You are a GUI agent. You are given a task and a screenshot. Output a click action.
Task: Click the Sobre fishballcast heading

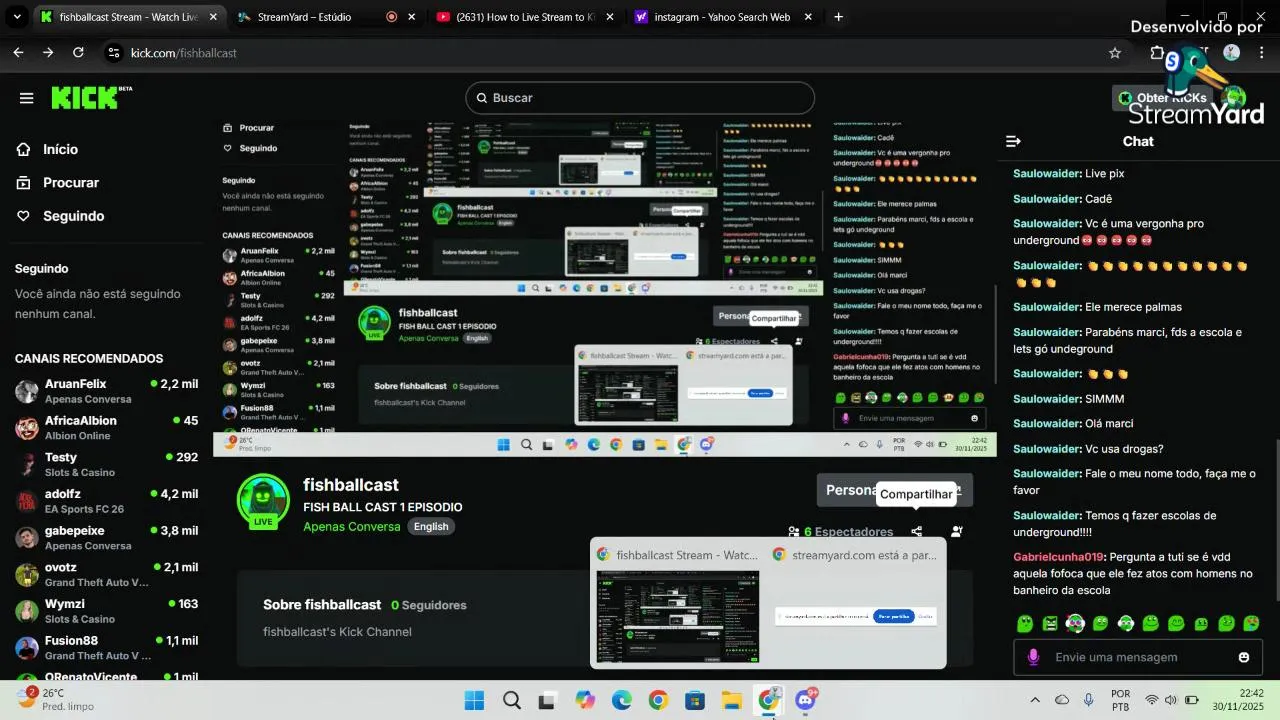322,605
